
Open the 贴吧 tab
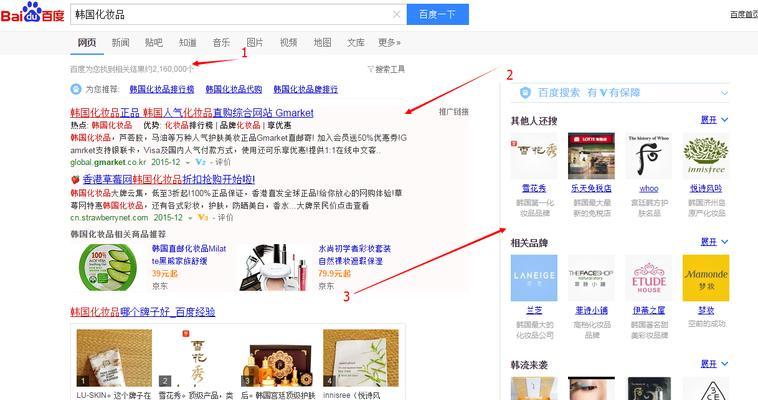pyautogui.click(x=154, y=43)
